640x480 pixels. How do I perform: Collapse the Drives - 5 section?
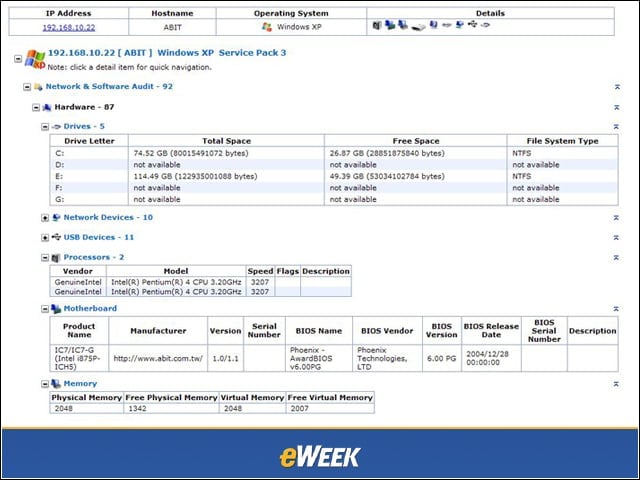pos(45,127)
